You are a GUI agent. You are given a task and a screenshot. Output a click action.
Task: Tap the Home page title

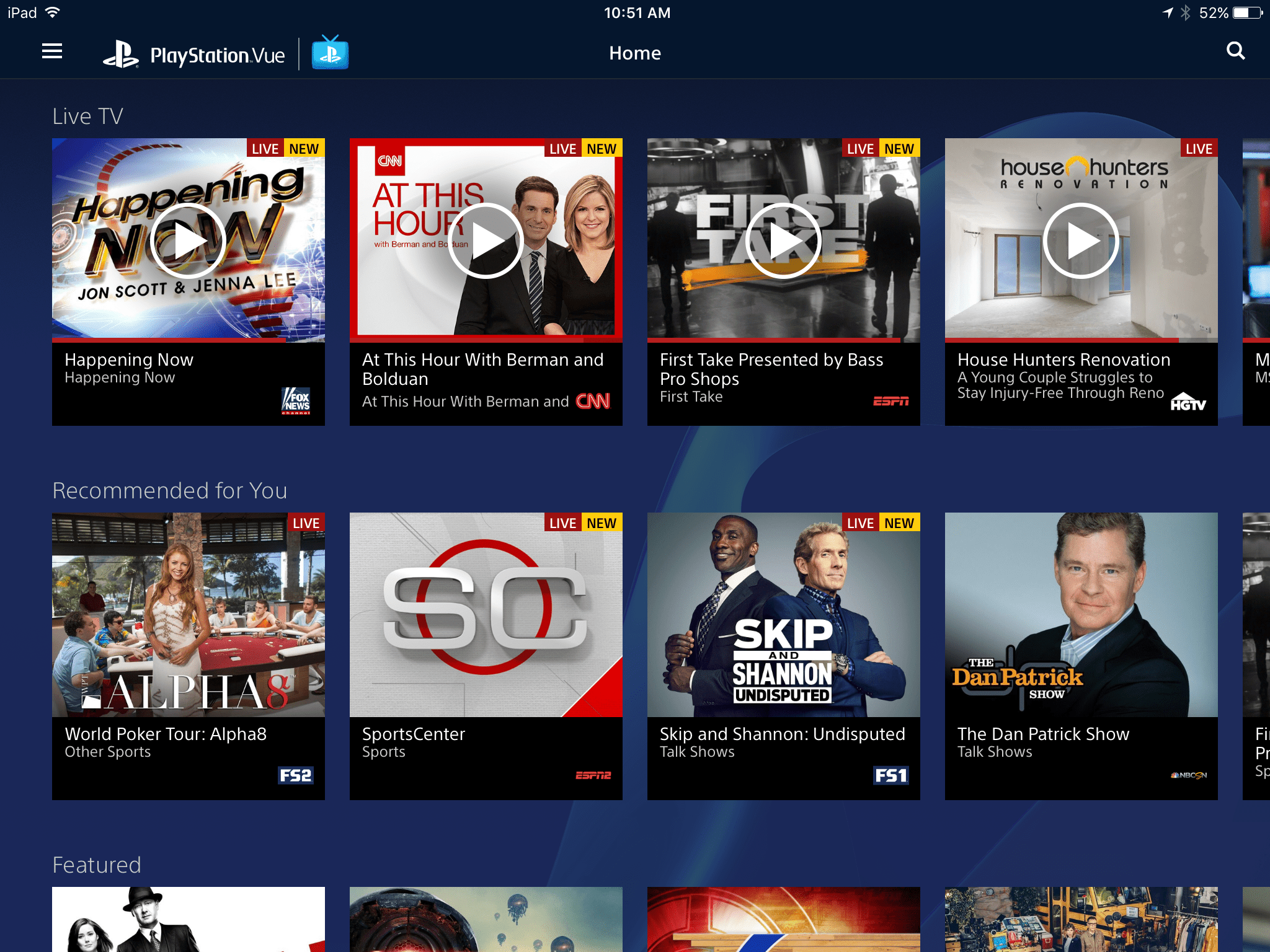click(635, 53)
